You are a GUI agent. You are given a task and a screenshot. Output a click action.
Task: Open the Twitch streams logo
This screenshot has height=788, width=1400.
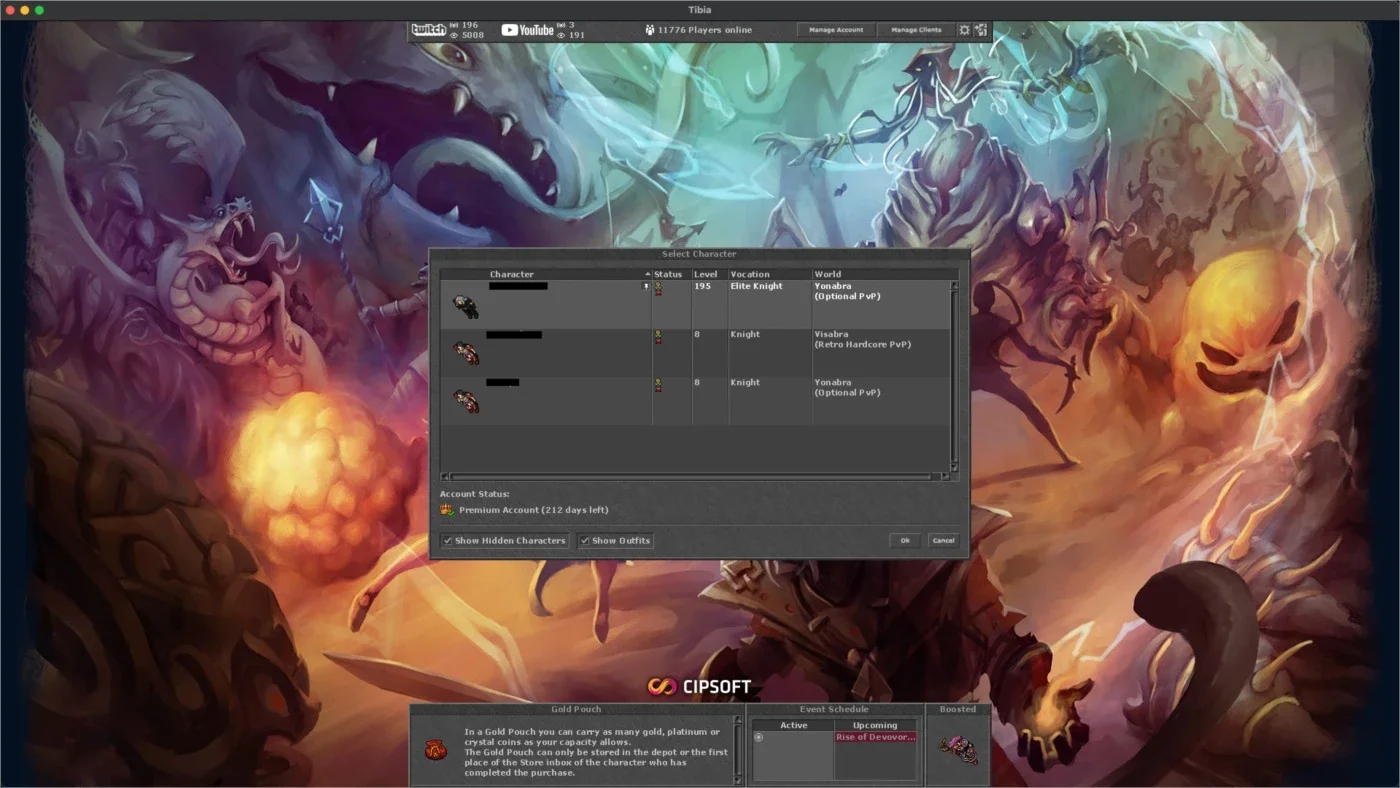coord(429,30)
